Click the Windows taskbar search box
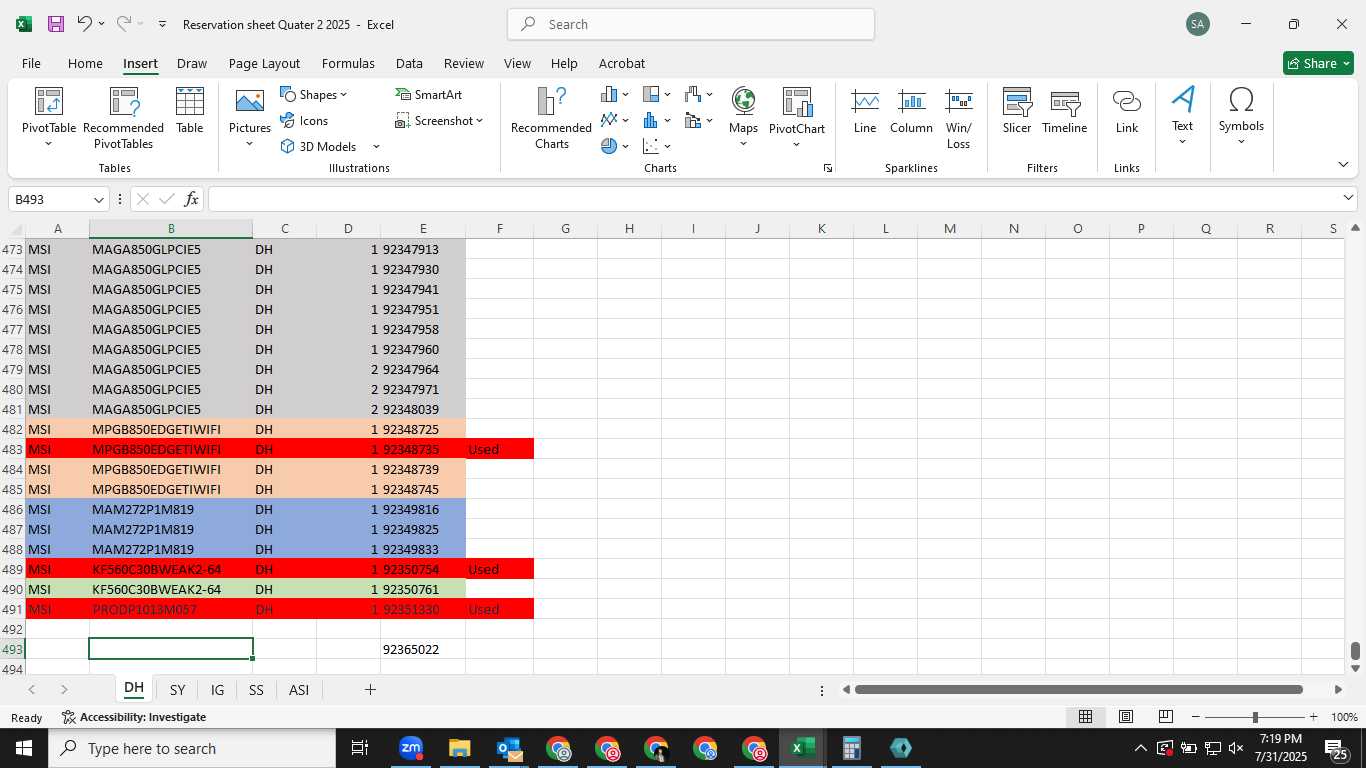The width and height of the screenshot is (1366, 768). click(x=192, y=748)
